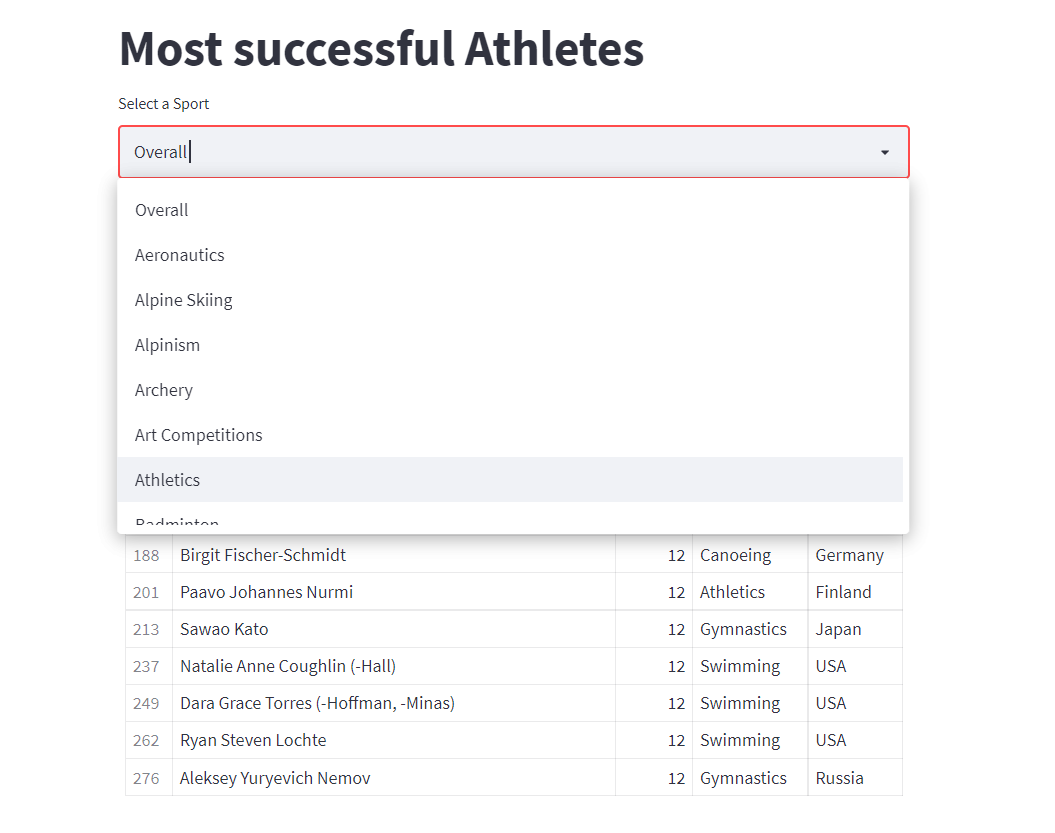The width and height of the screenshot is (1055, 833).
Task: Select the highlighted Athletics option
Action: tap(167, 480)
